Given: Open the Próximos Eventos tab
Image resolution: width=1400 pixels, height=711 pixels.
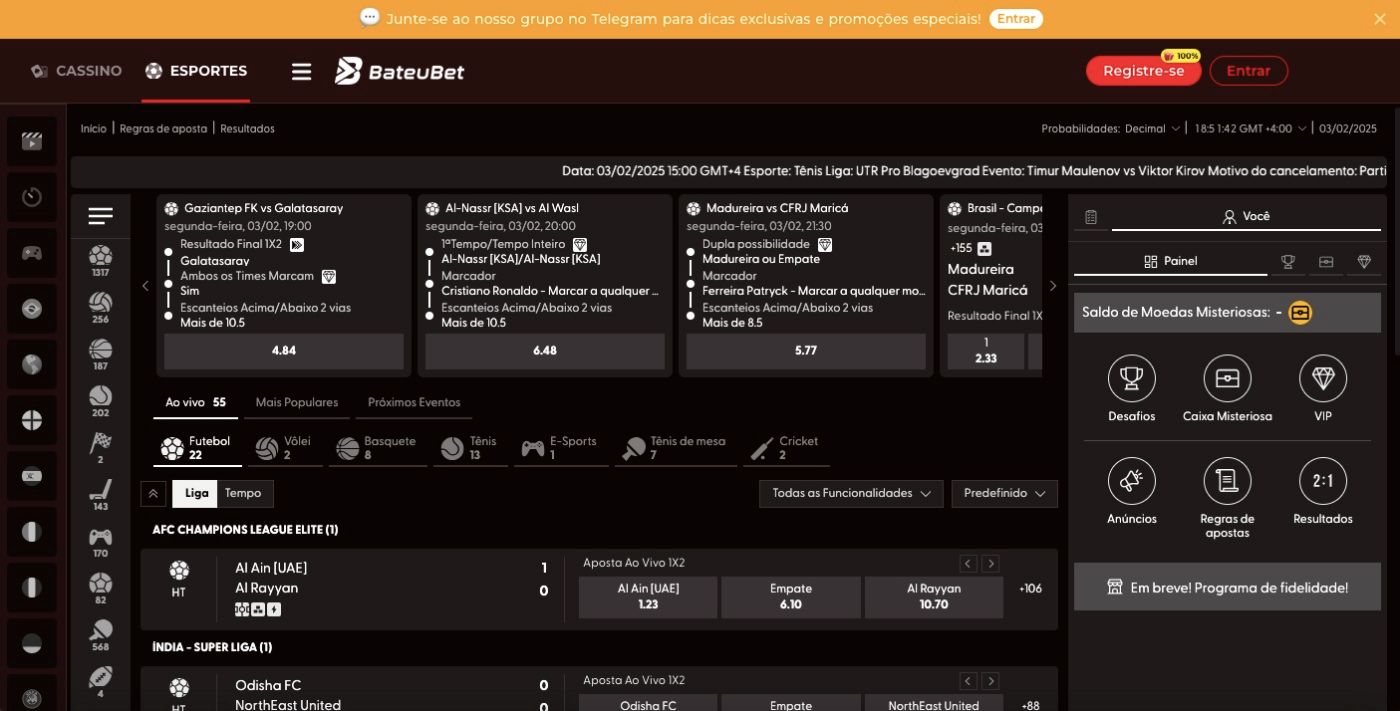Looking at the screenshot, I should click(x=414, y=402).
